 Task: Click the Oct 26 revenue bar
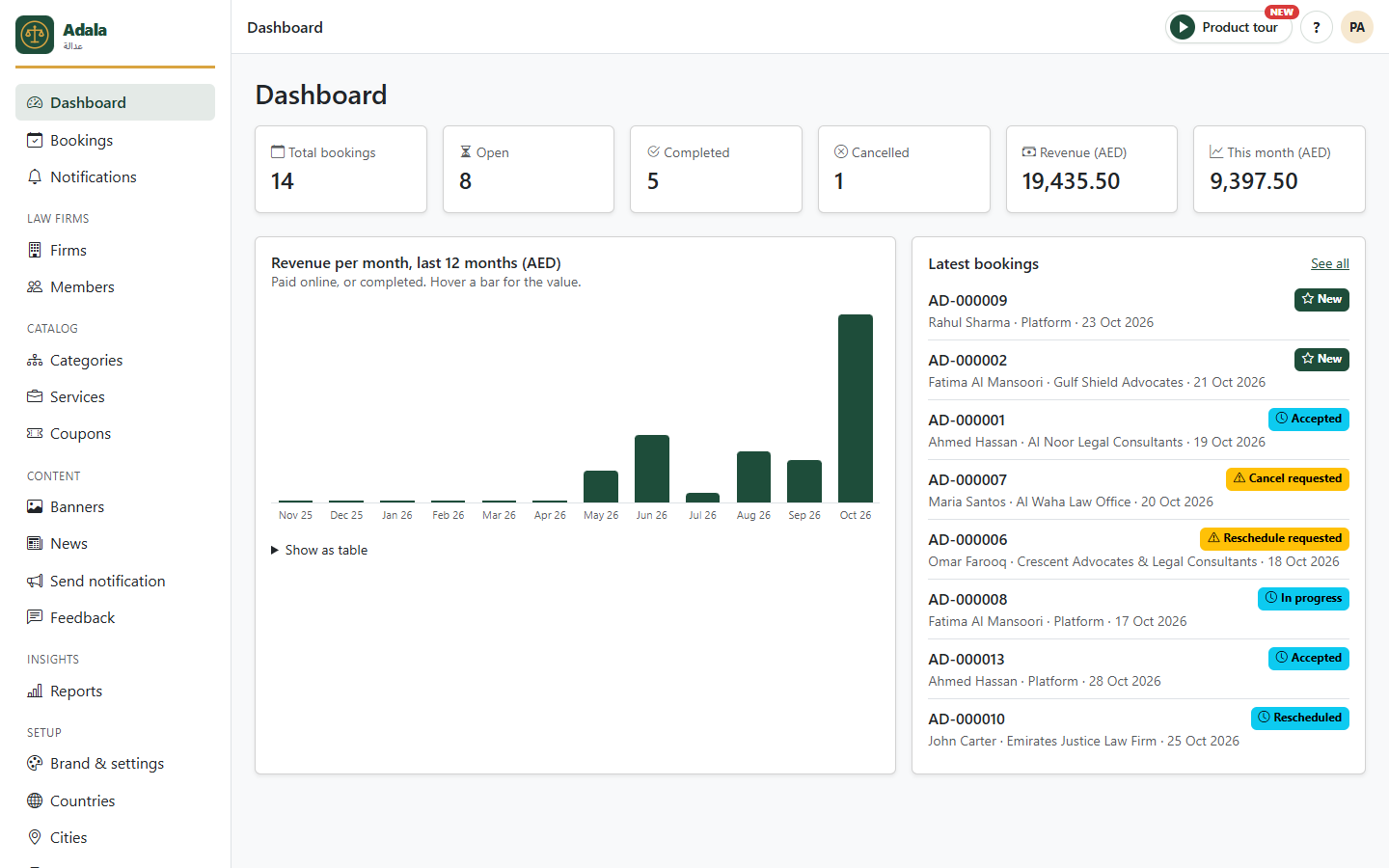tap(856, 408)
